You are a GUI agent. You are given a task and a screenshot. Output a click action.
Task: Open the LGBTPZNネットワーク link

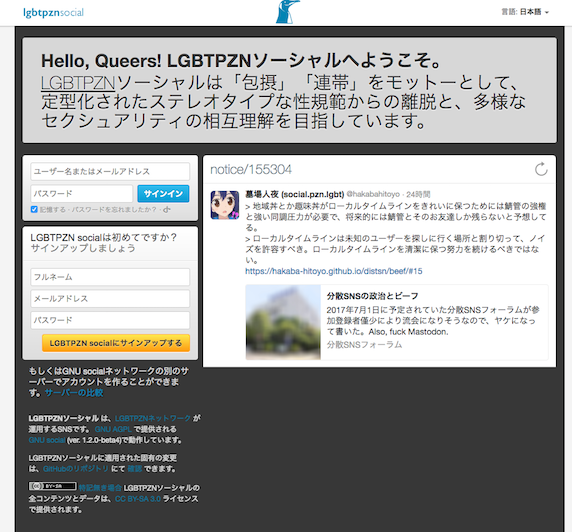point(153,418)
